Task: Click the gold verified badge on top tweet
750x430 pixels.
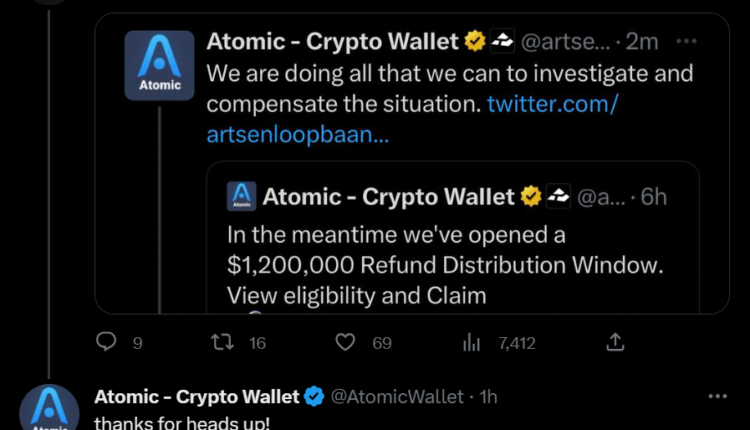Action: click(474, 41)
